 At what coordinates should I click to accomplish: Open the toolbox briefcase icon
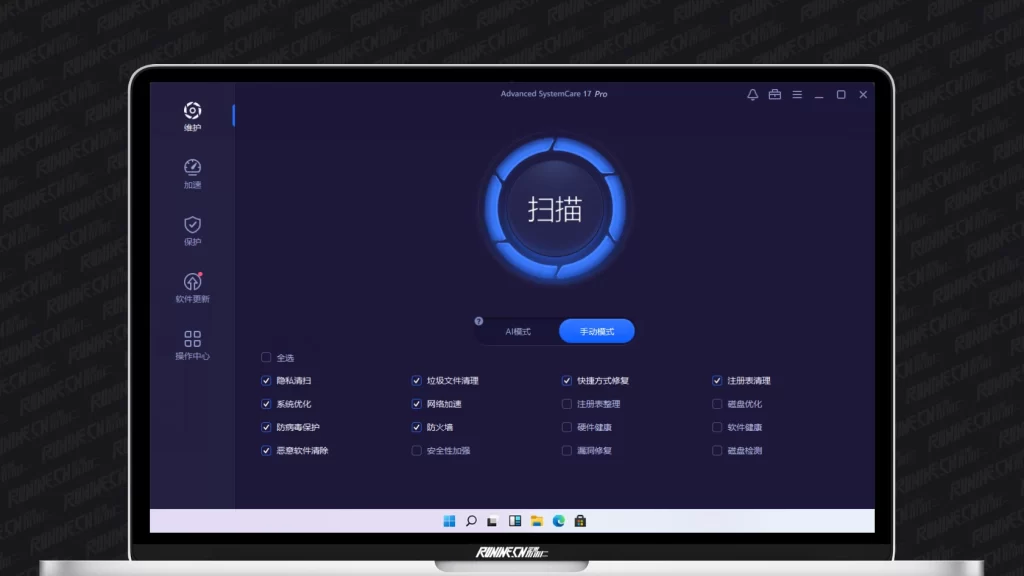click(x=775, y=95)
